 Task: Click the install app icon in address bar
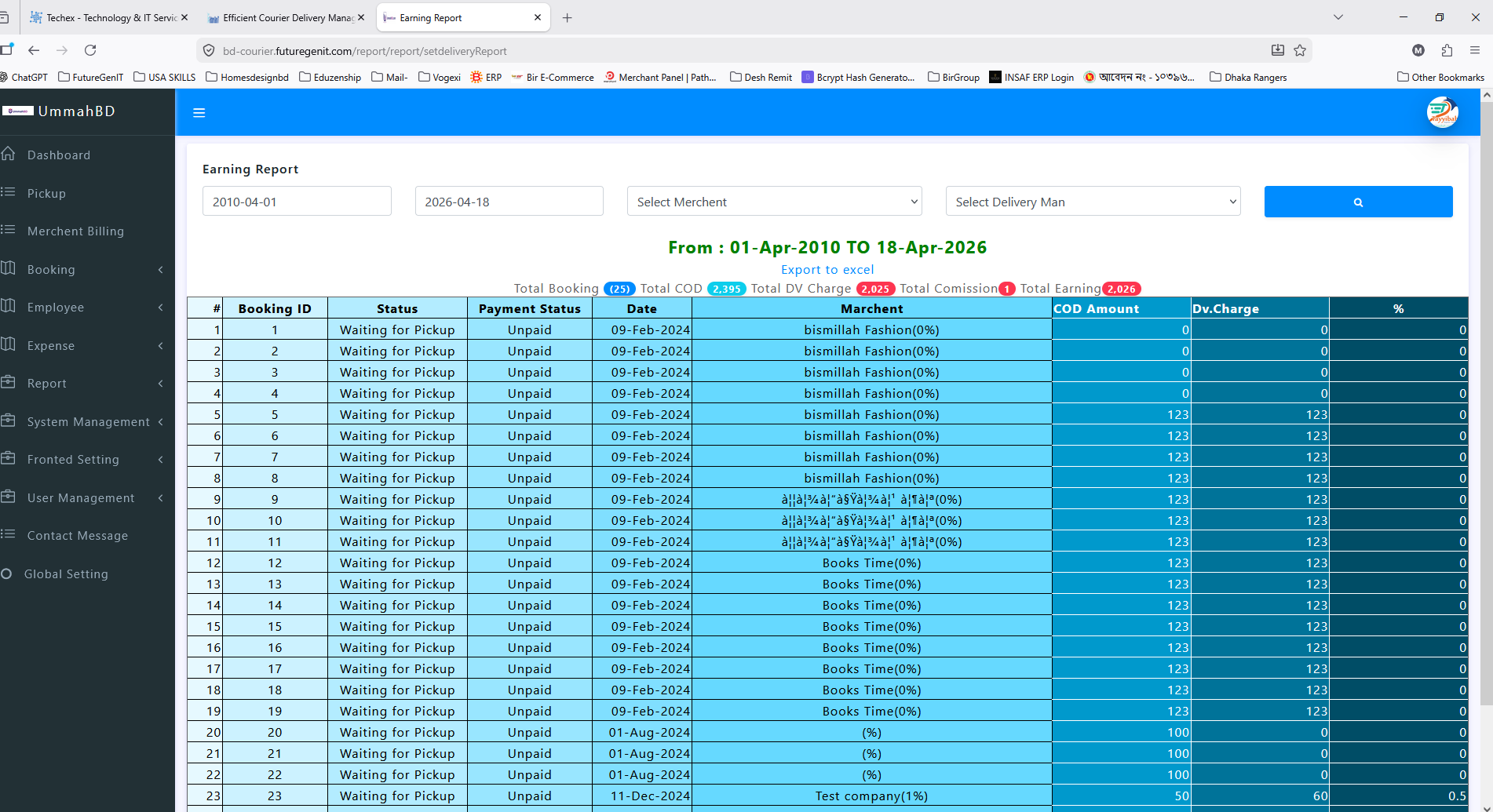click(x=1277, y=50)
